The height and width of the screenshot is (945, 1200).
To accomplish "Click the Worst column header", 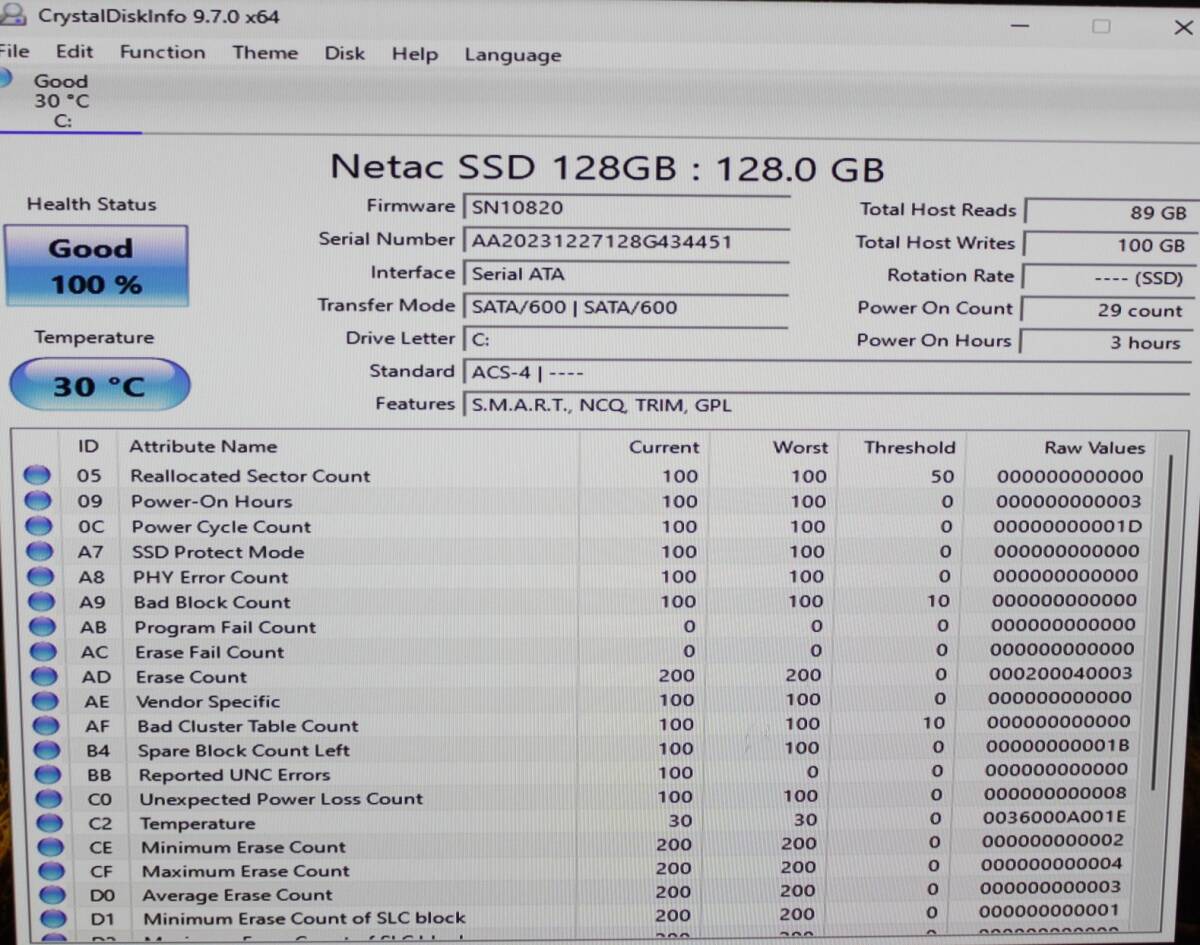I will 800,447.
